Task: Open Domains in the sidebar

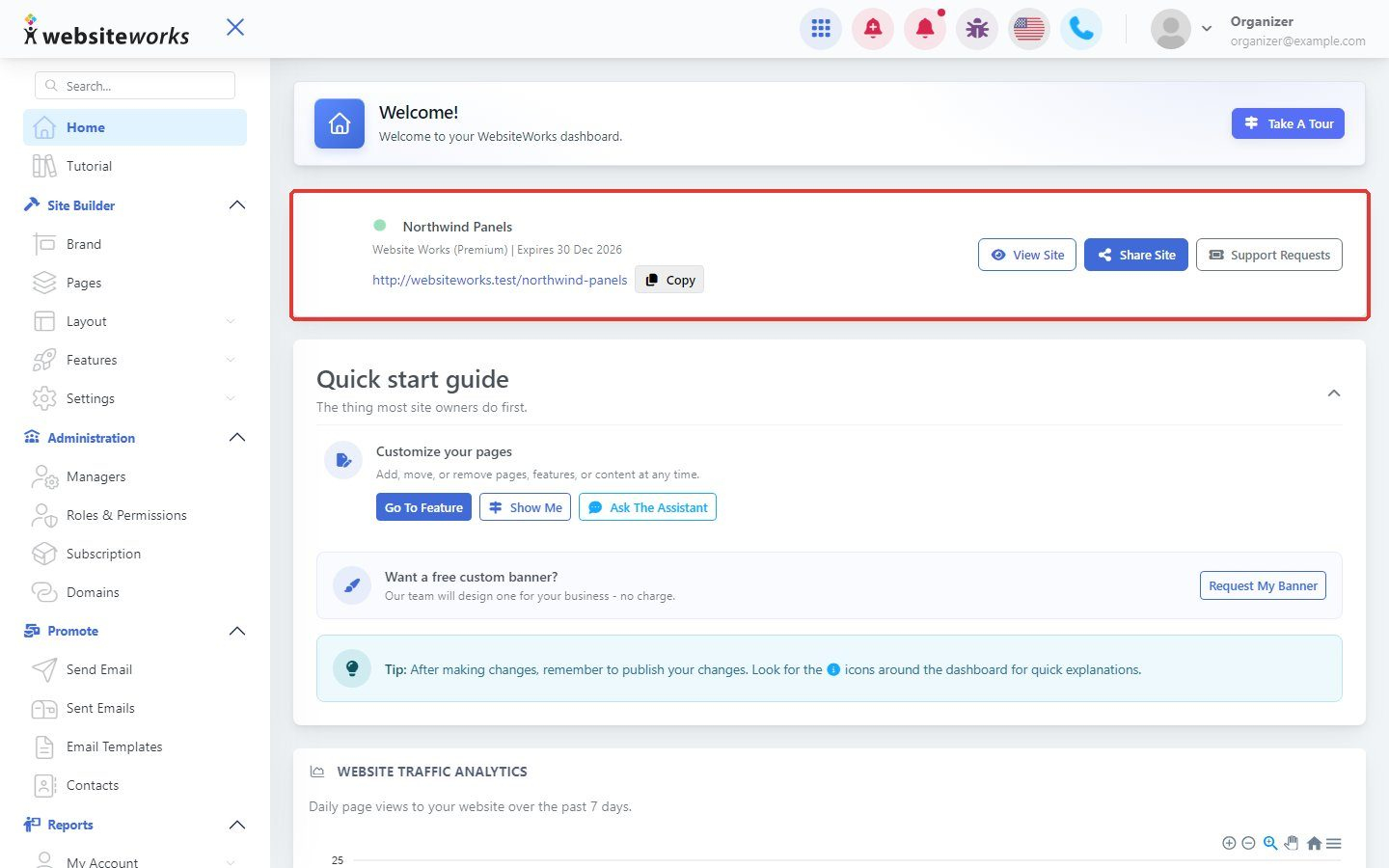Action: [135, 592]
